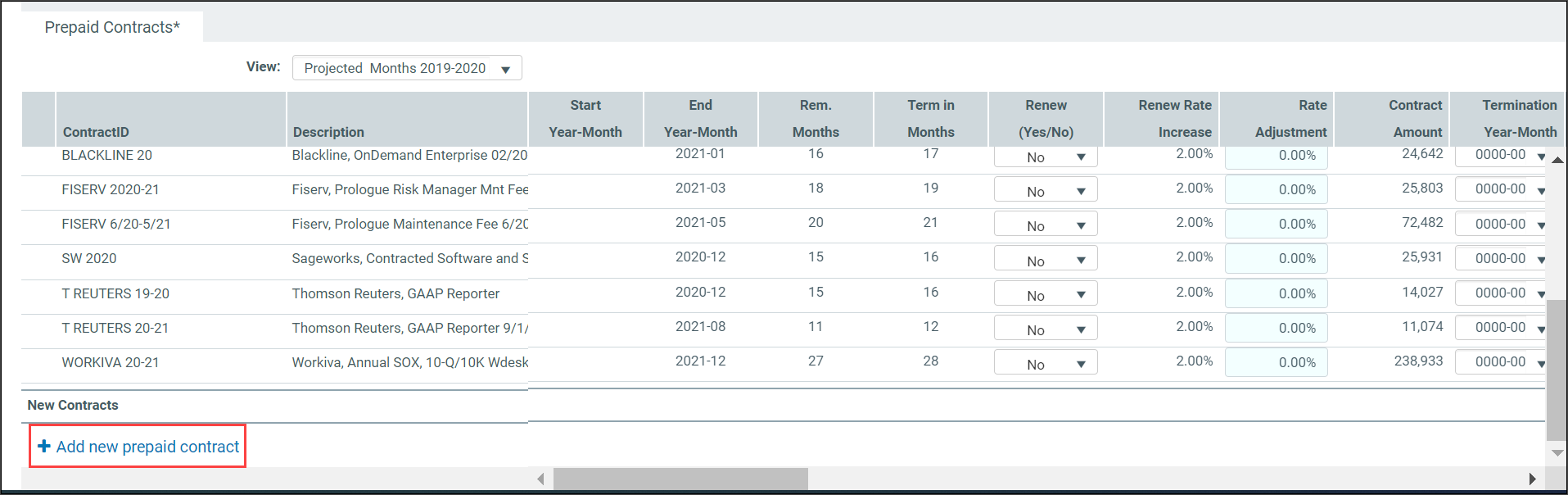Image resolution: width=1568 pixels, height=495 pixels.
Task: Click the Renew Rate Increase column header
Action: pyautogui.click(x=1161, y=120)
